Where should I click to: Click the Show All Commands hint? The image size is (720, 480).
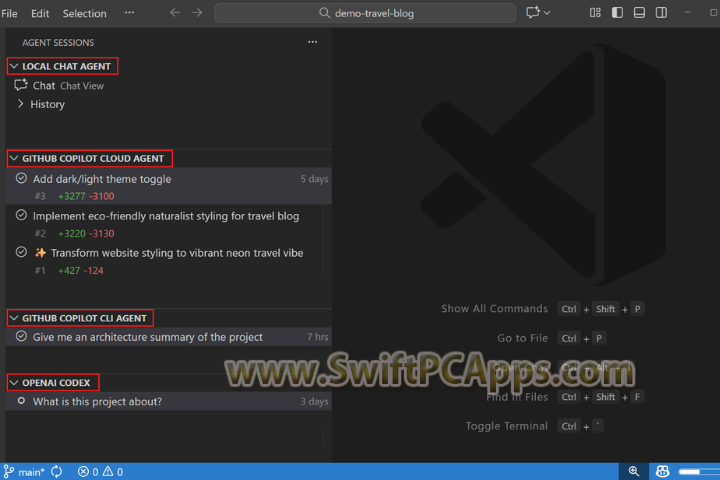(x=495, y=309)
